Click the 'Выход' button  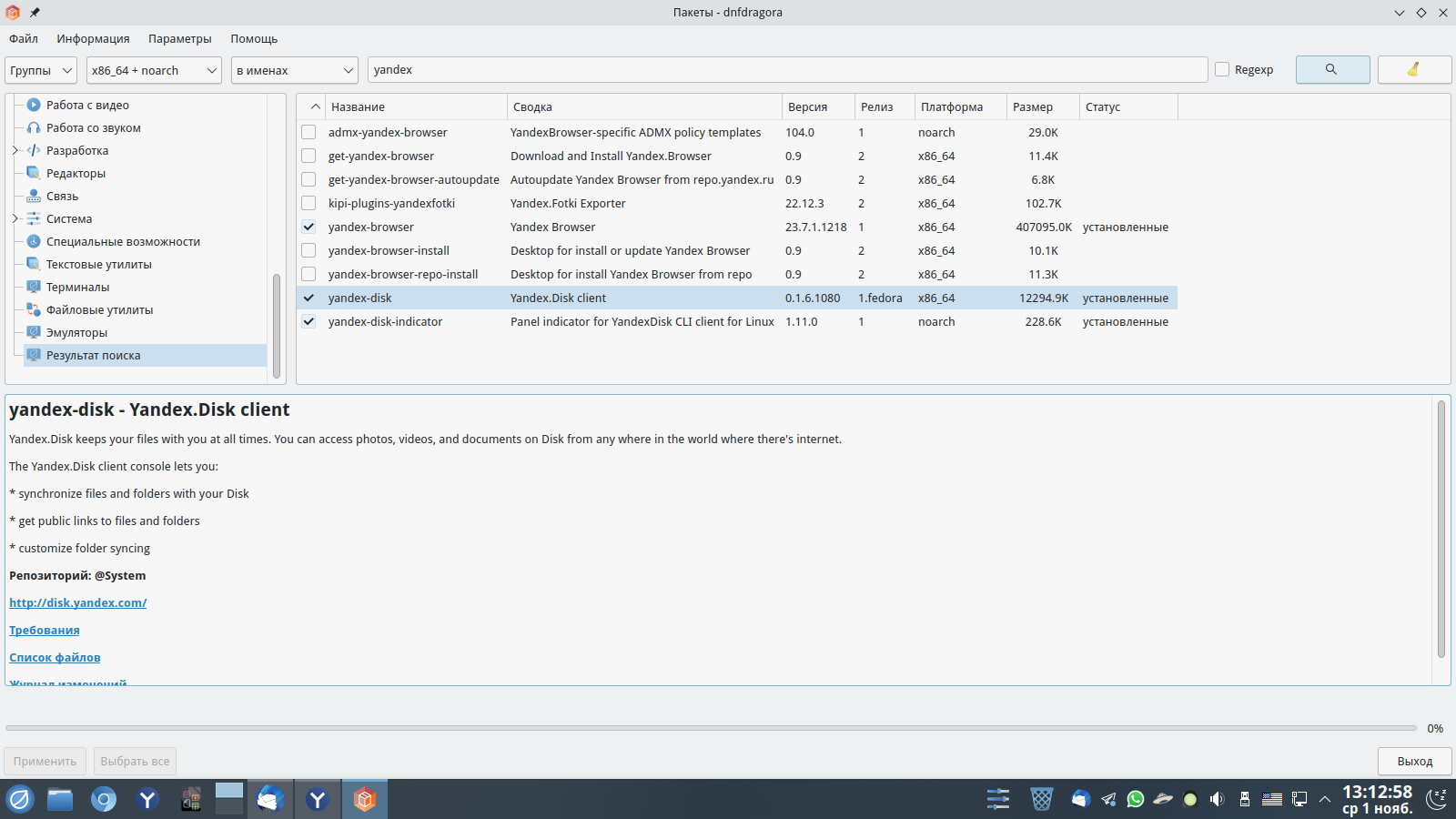point(1415,761)
